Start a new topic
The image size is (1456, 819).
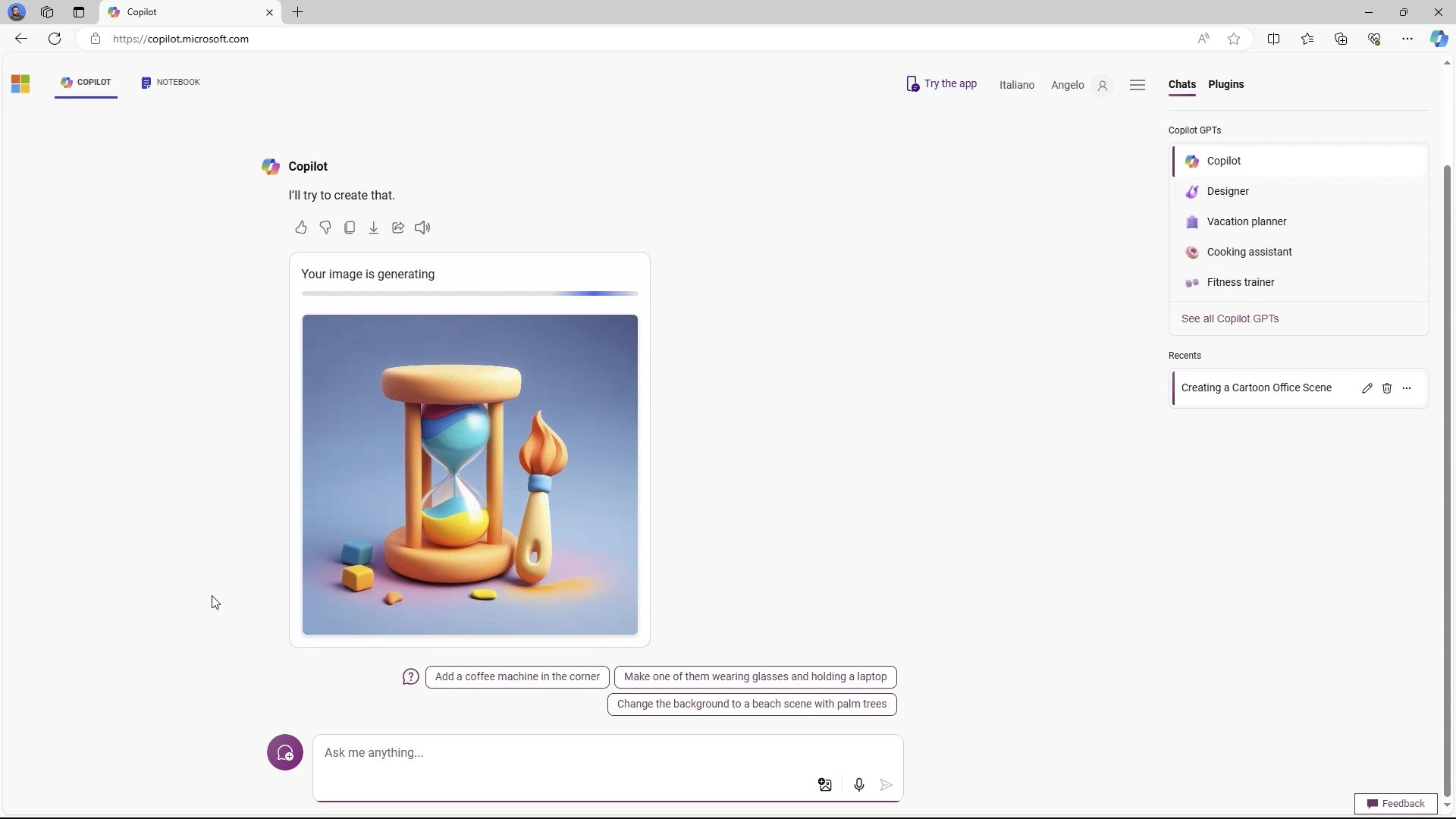(x=285, y=753)
